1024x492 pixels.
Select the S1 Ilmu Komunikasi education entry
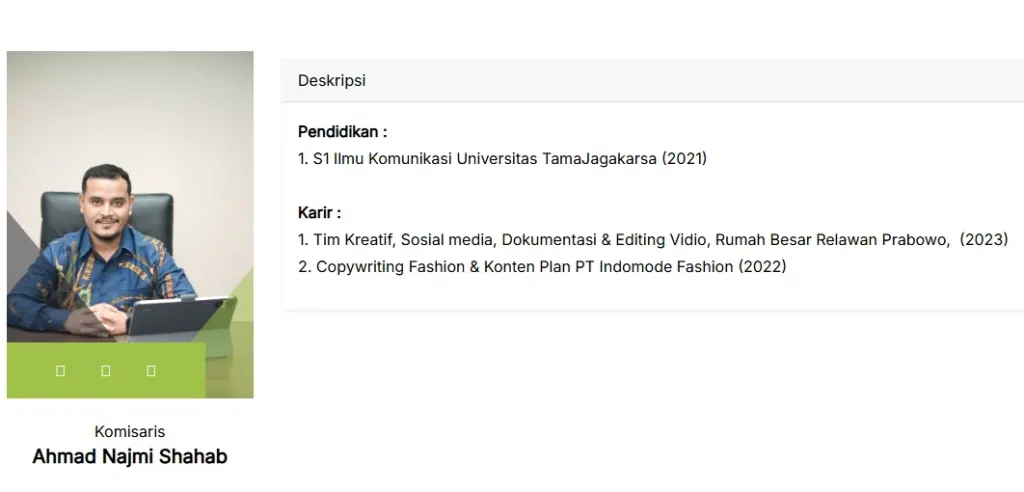(x=502, y=159)
